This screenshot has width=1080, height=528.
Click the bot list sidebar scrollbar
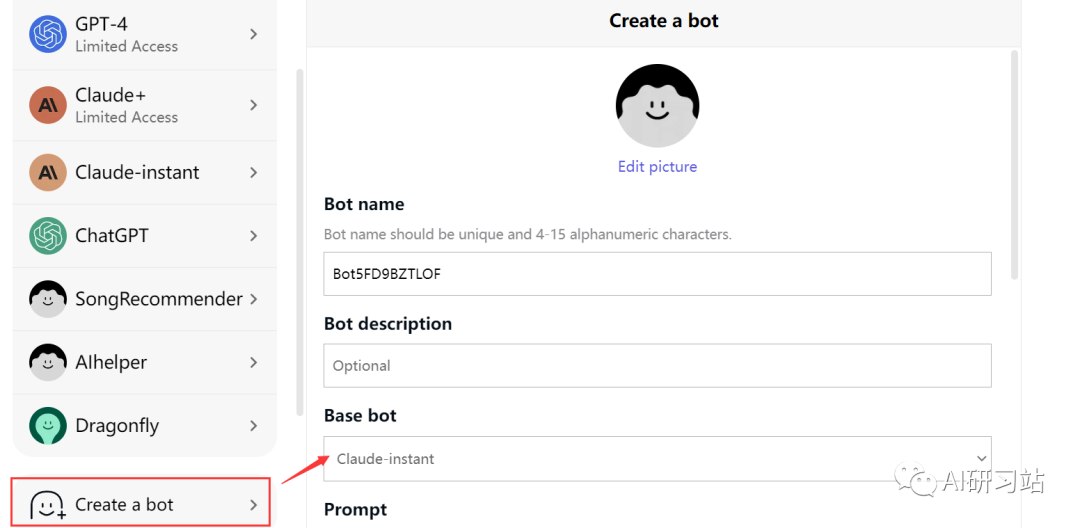click(299, 241)
